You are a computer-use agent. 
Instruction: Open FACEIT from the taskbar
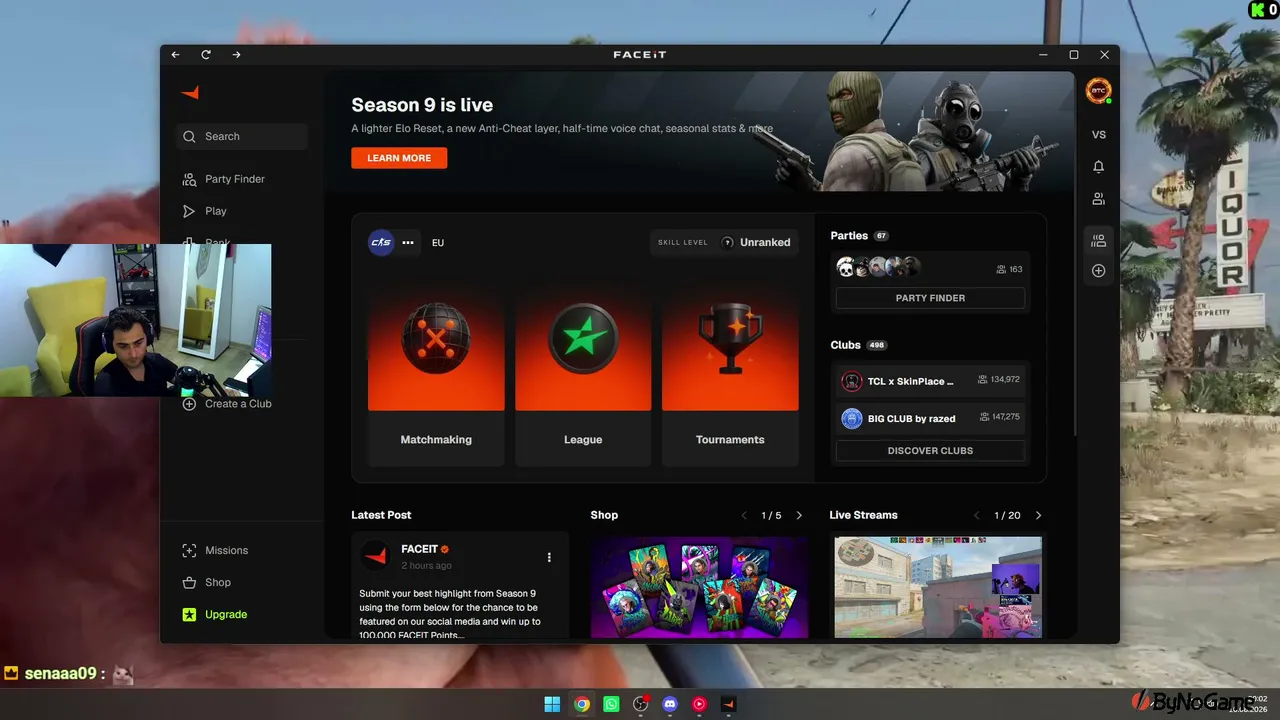pos(728,704)
